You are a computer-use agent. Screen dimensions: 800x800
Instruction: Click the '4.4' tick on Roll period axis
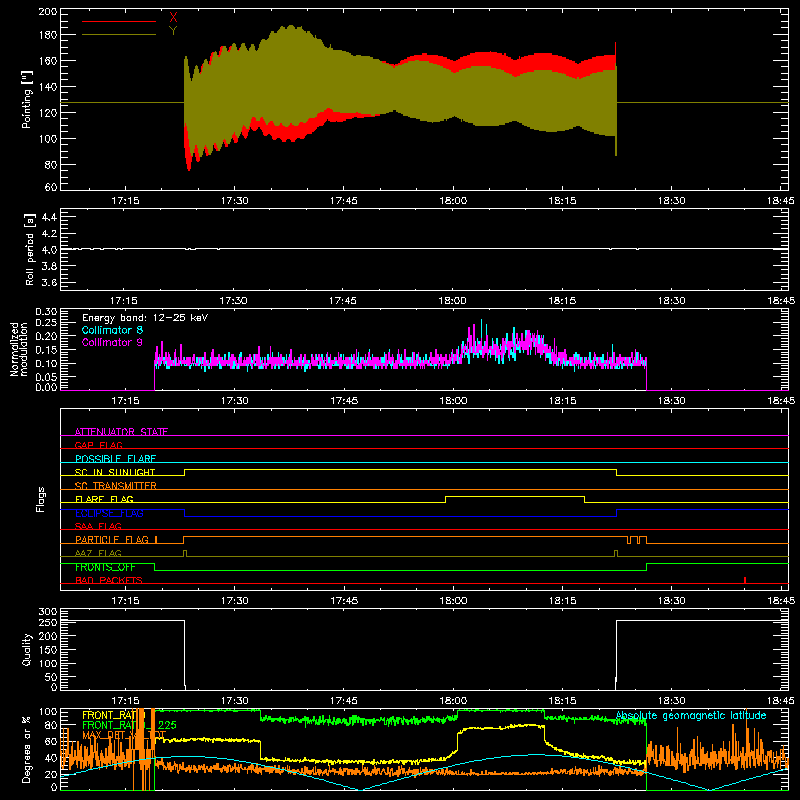[49, 217]
